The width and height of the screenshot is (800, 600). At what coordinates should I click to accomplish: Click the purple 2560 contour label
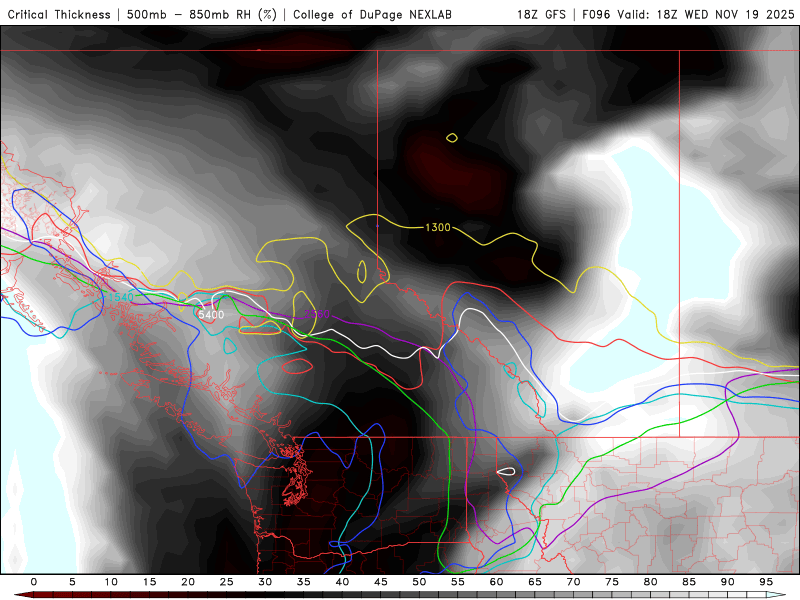point(317,314)
